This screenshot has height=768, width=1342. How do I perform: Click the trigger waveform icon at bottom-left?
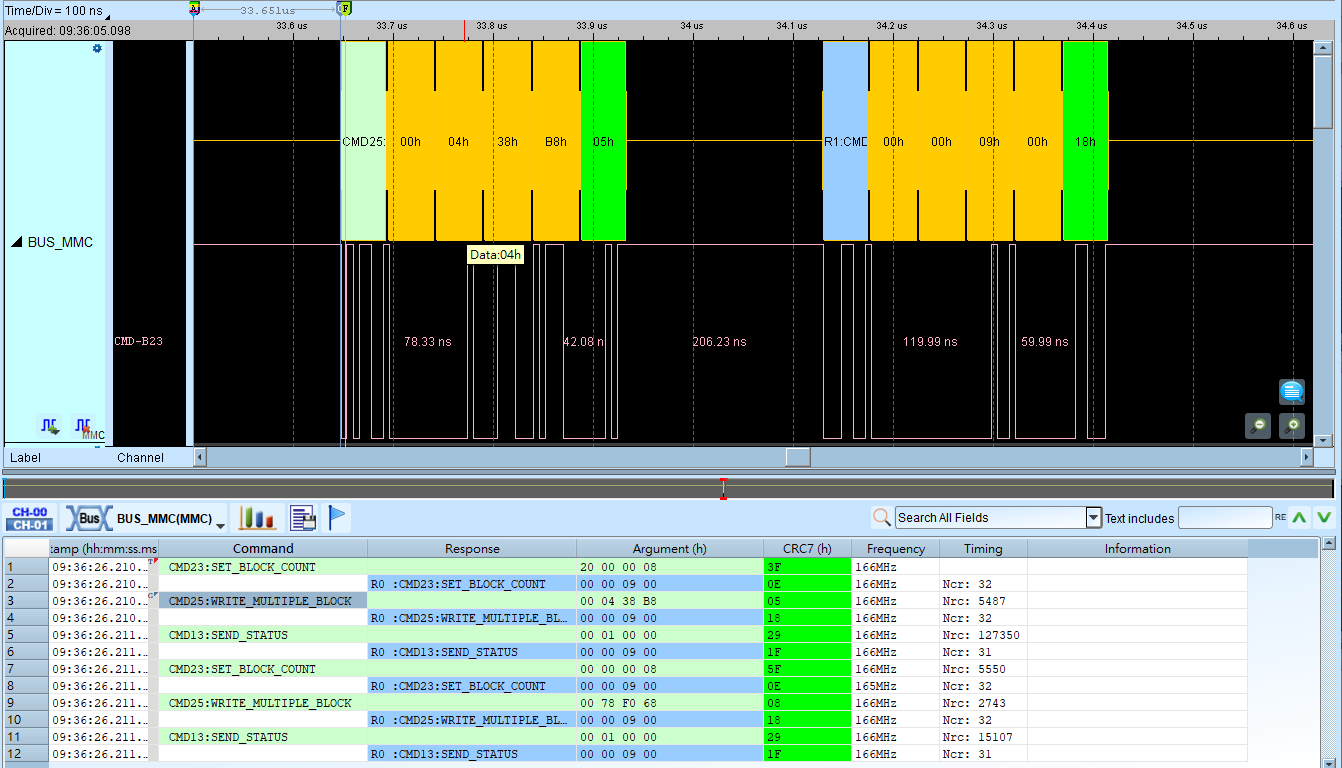(x=49, y=426)
